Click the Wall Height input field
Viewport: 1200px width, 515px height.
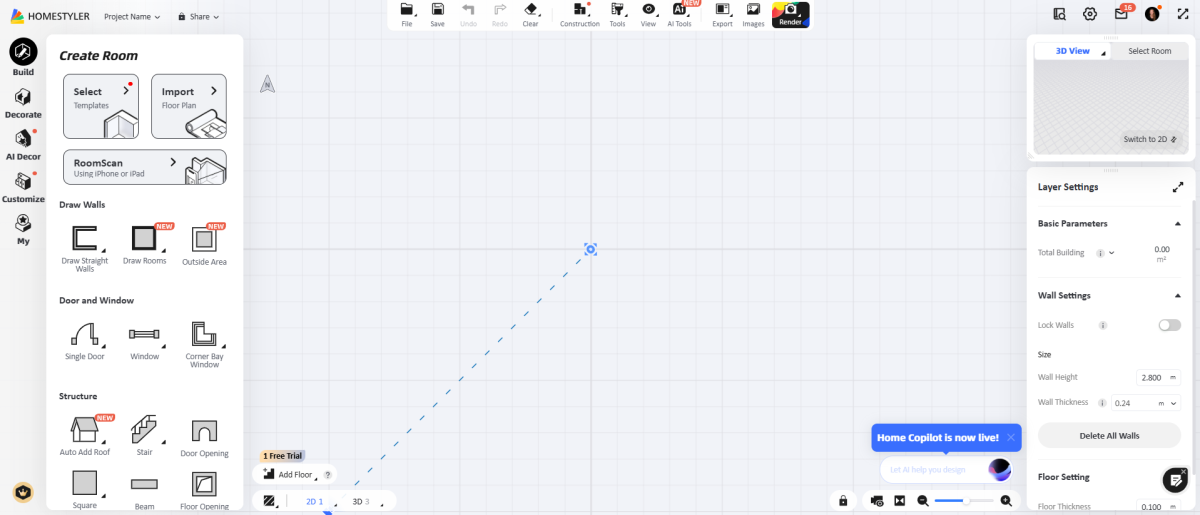click(1158, 378)
